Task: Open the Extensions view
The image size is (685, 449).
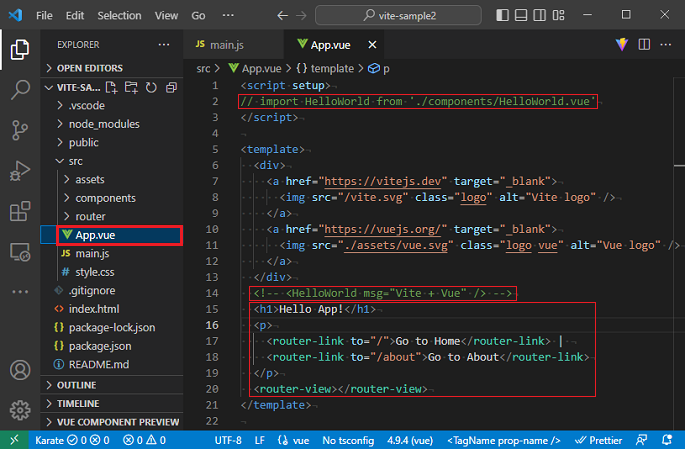Action: (20, 211)
